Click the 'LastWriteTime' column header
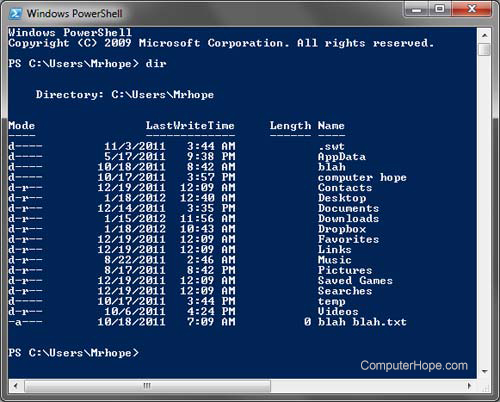The height and width of the screenshot is (402, 500). 190,126
